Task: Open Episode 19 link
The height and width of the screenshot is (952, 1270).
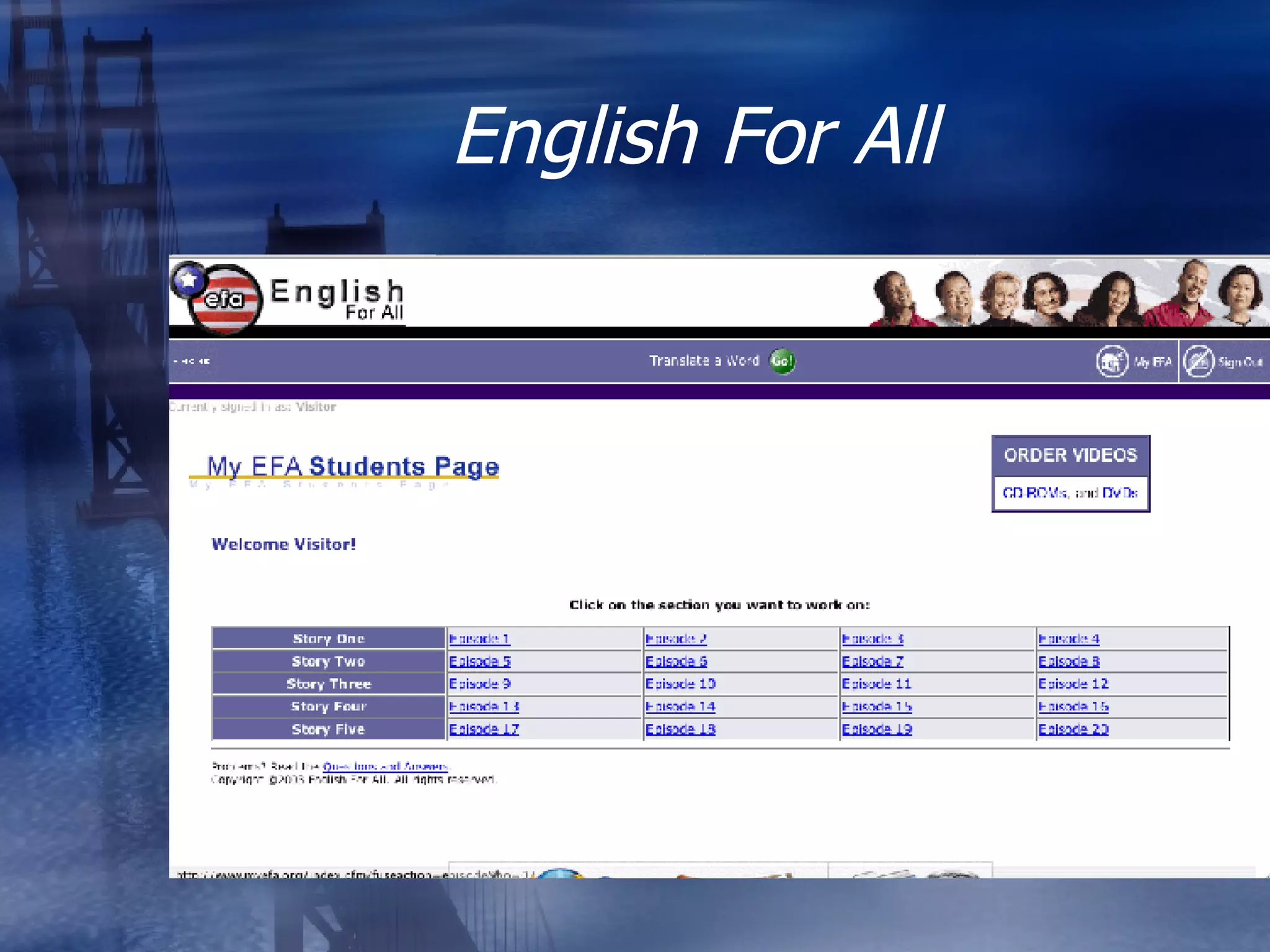Action: click(877, 729)
